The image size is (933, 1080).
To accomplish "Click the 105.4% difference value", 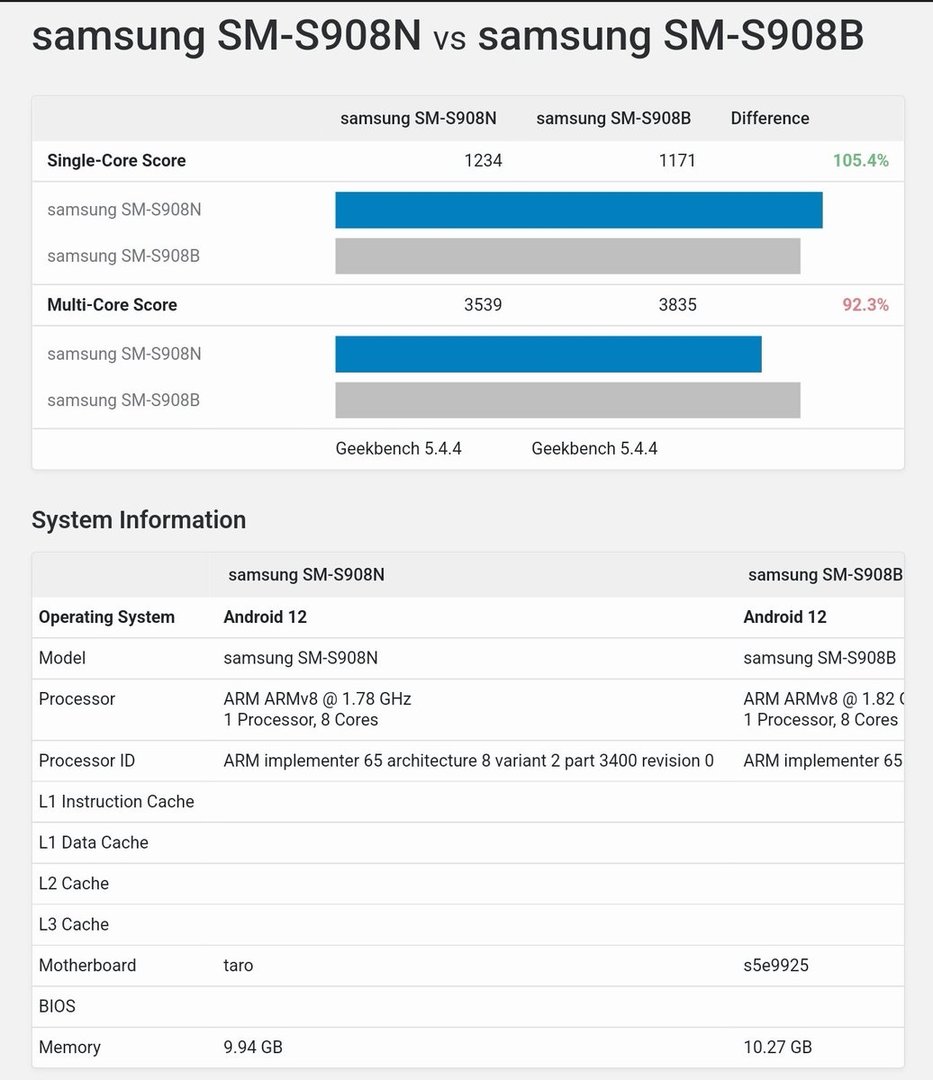I will coord(861,160).
